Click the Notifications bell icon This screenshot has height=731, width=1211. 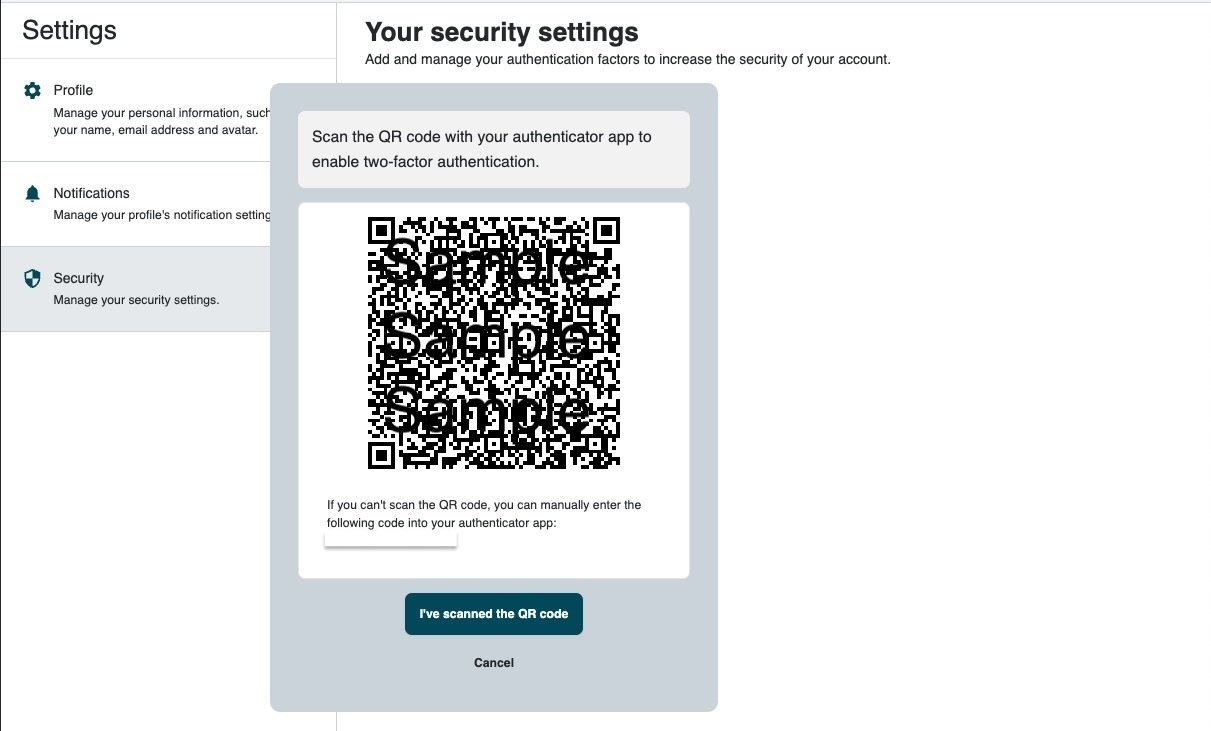[x=32, y=194]
